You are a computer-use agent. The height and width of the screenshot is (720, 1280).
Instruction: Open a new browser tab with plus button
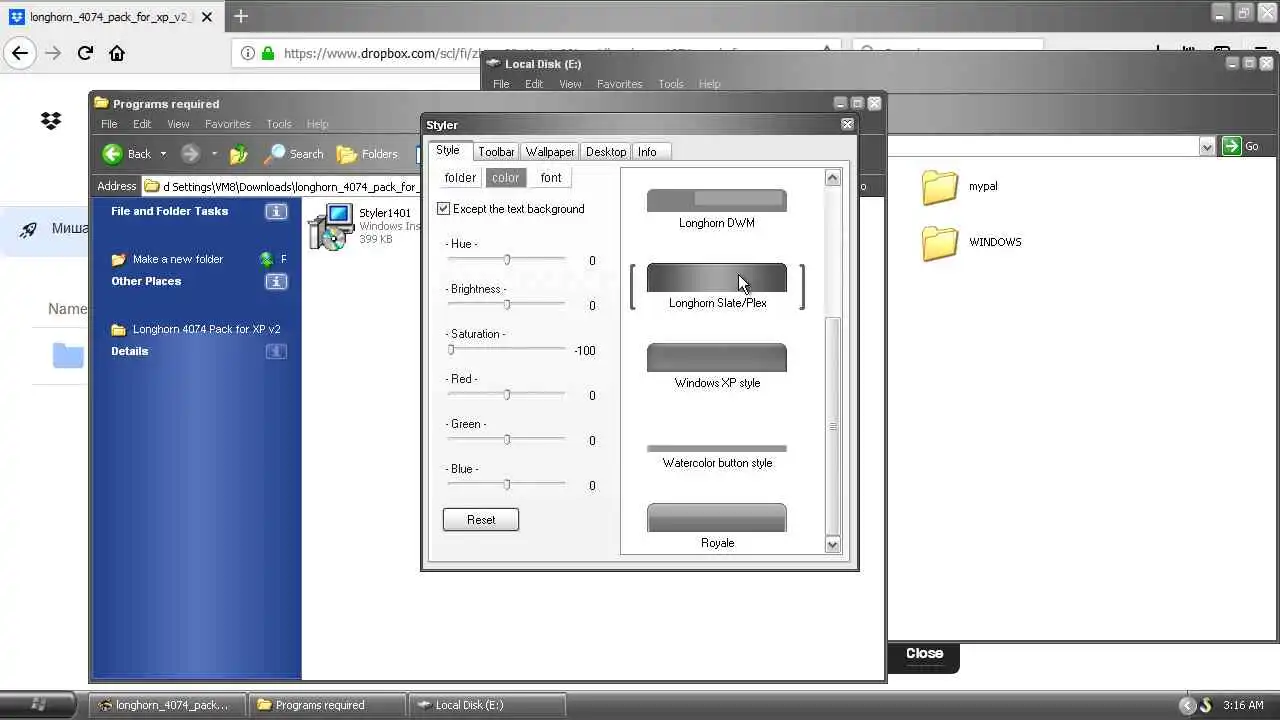pyautogui.click(x=240, y=16)
